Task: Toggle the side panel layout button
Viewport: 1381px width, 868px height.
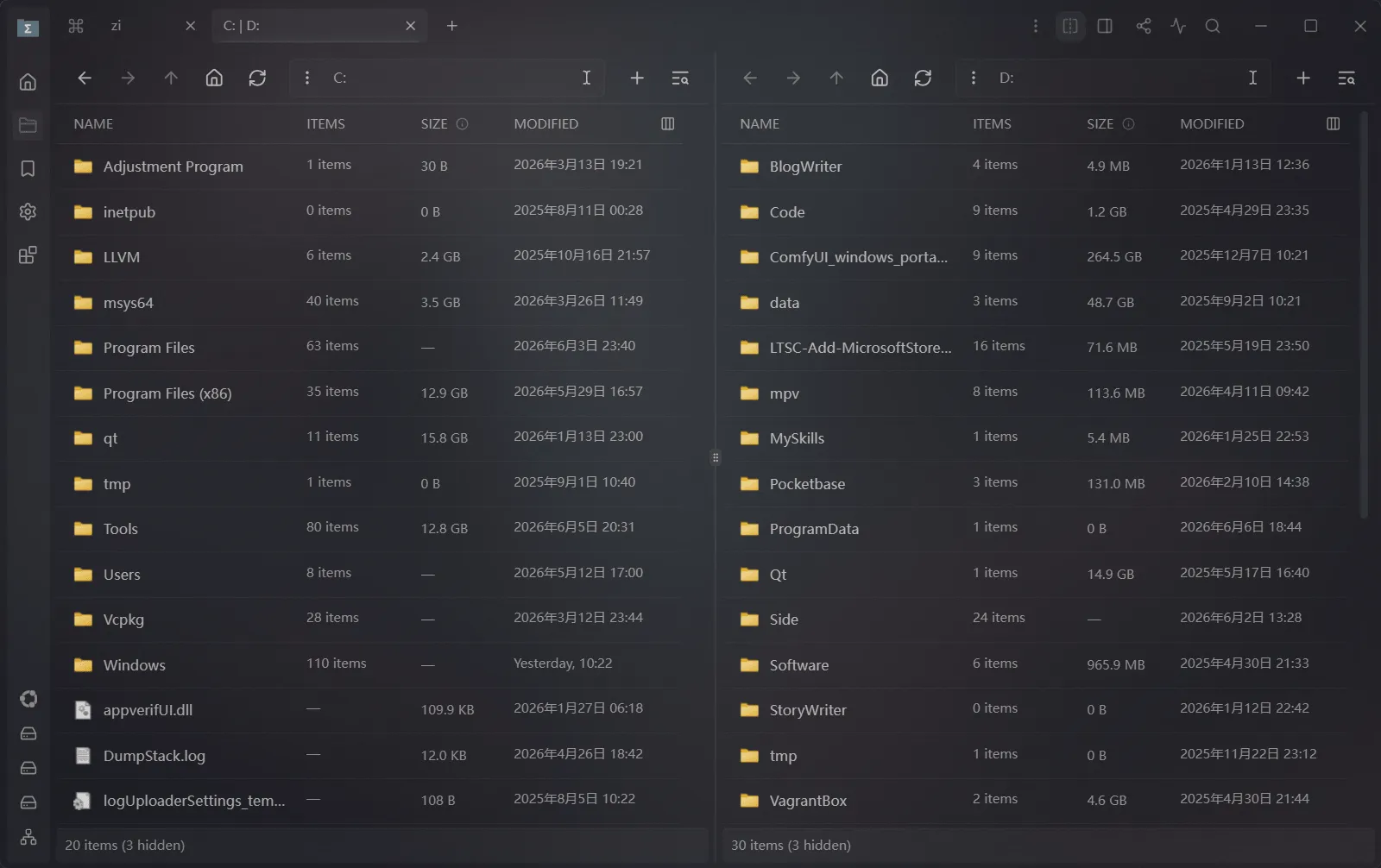Action: (x=1105, y=26)
